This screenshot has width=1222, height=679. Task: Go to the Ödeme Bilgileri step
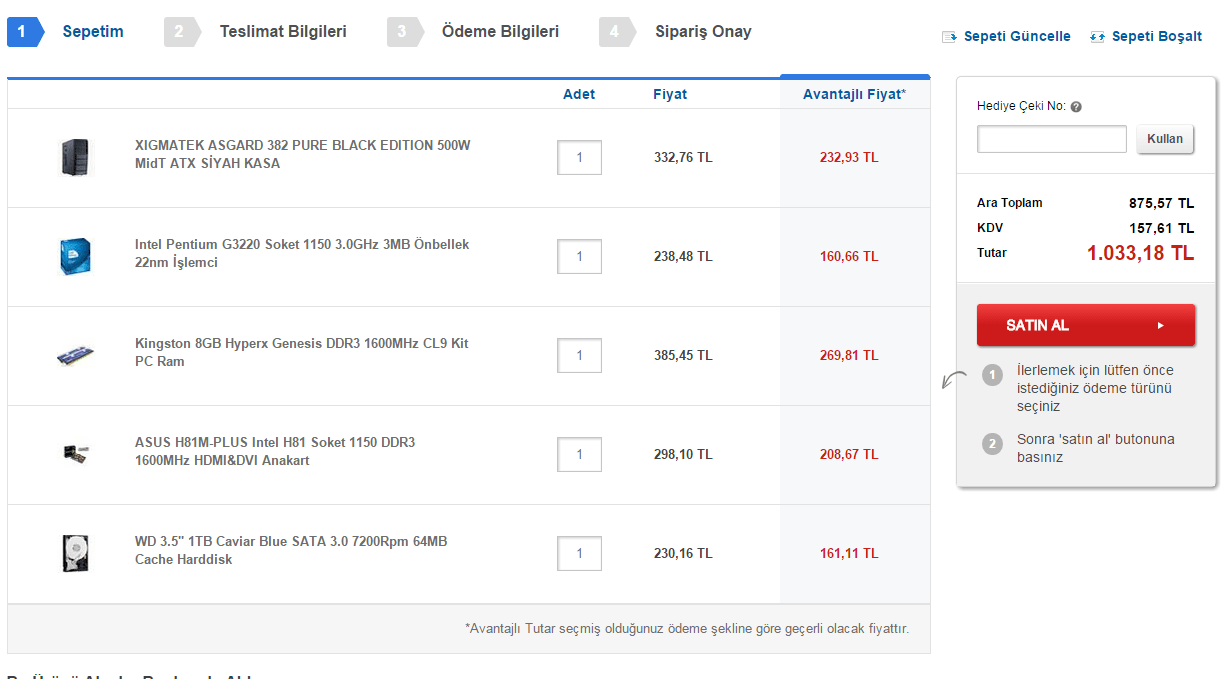(x=500, y=32)
